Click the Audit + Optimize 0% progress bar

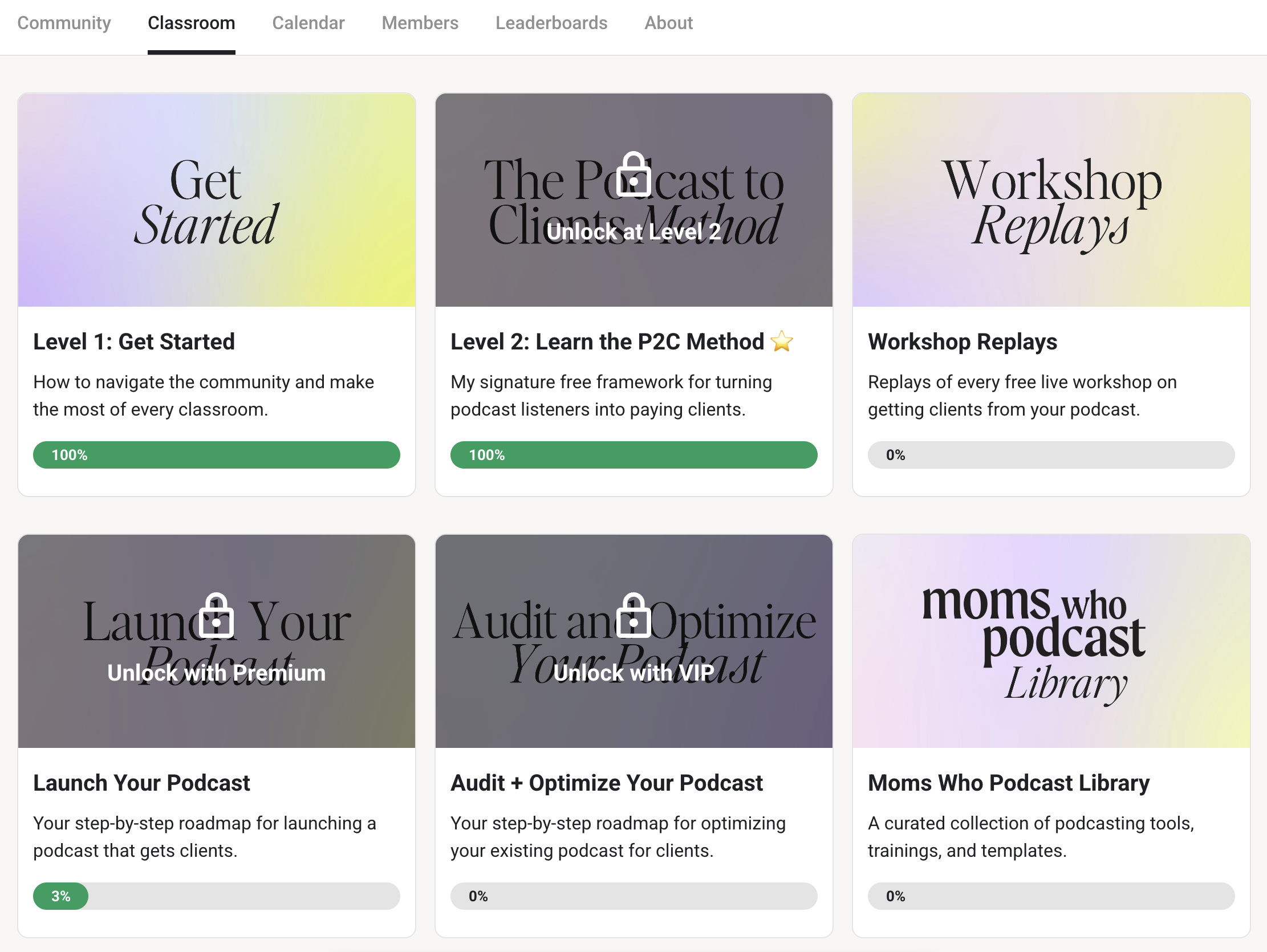[x=633, y=896]
